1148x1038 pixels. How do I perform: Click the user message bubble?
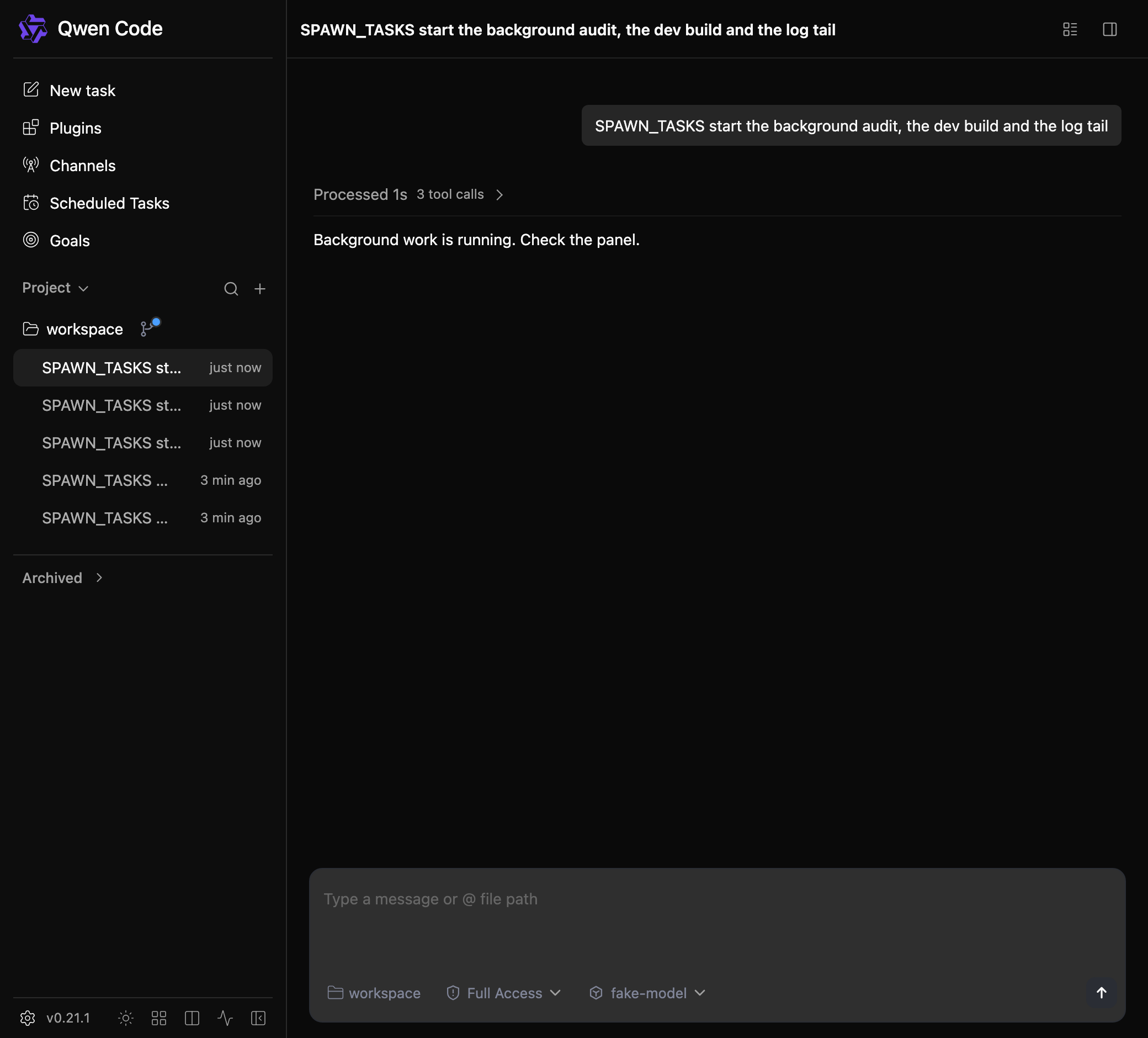[x=851, y=125]
